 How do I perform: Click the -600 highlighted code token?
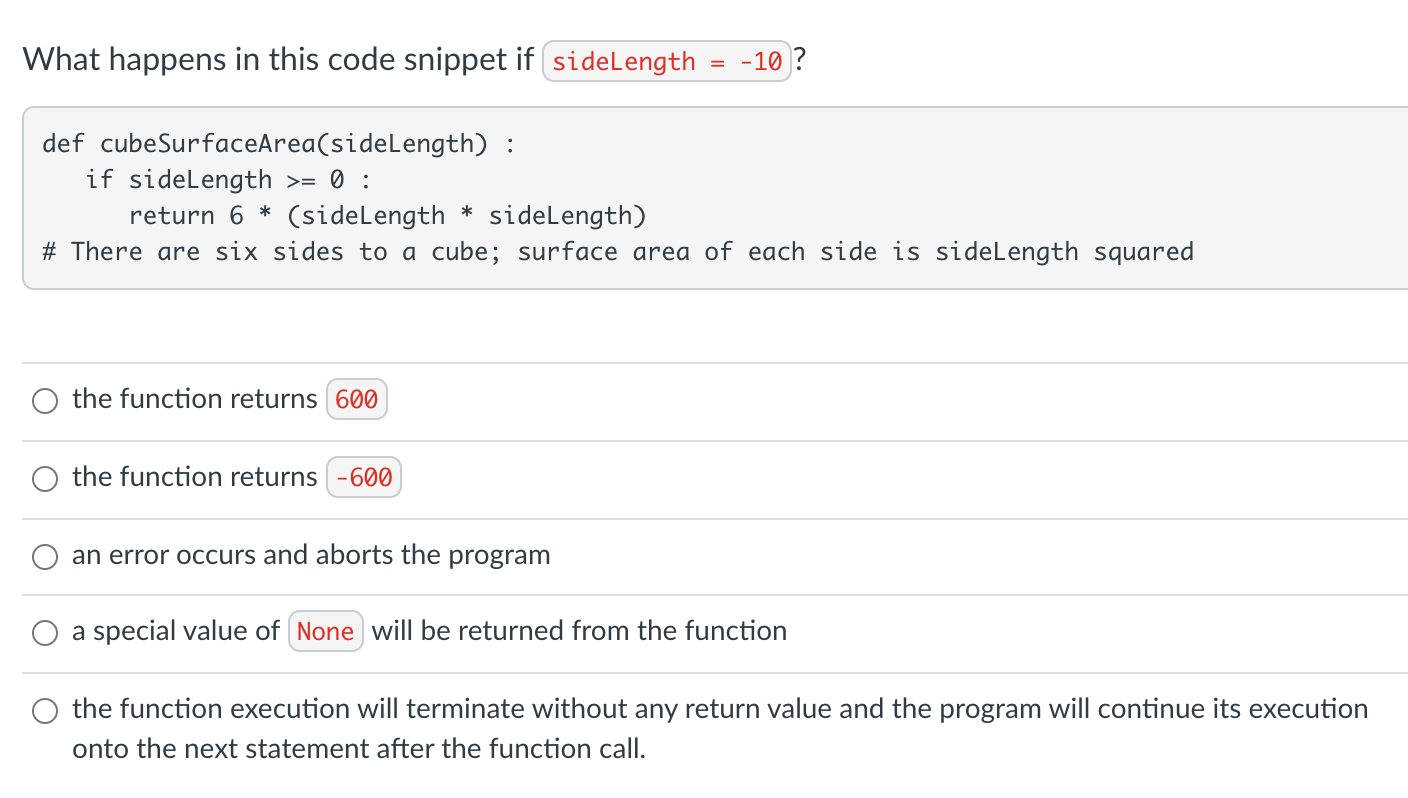[363, 477]
